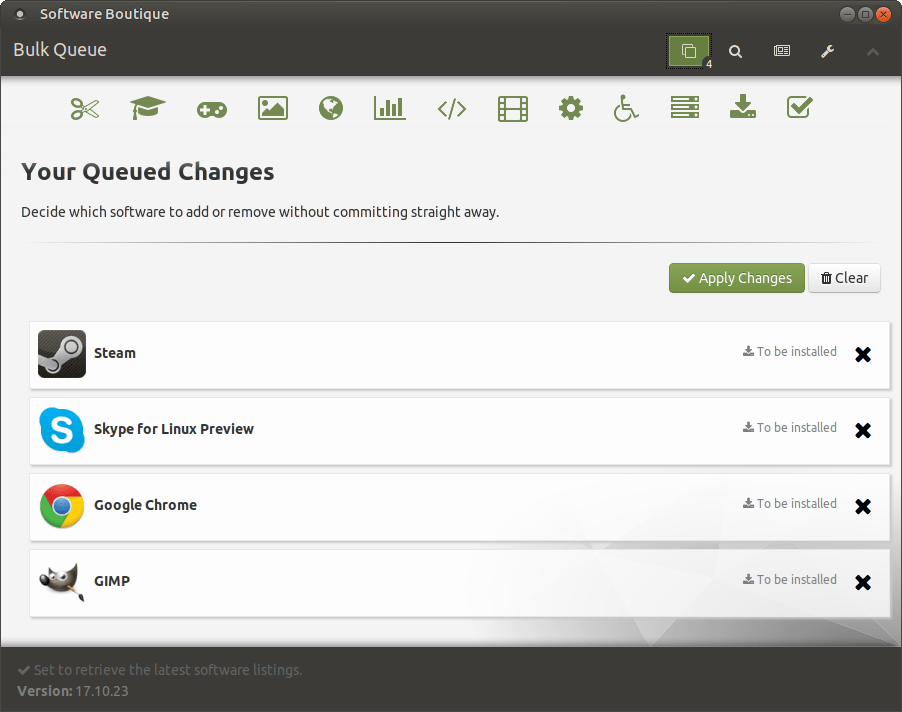Remove Skype for Linux Preview from queue
Viewport: 902px width, 712px height.
(x=862, y=430)
